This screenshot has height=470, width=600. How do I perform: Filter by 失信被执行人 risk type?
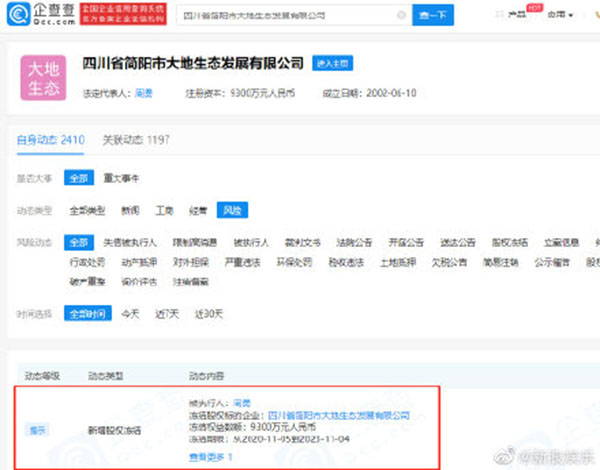click(130, 242)
